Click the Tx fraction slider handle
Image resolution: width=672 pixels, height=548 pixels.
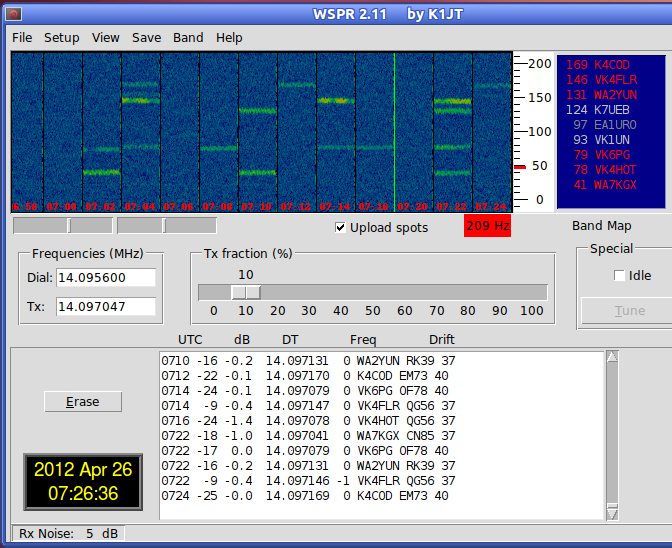[x=246, y=293]
